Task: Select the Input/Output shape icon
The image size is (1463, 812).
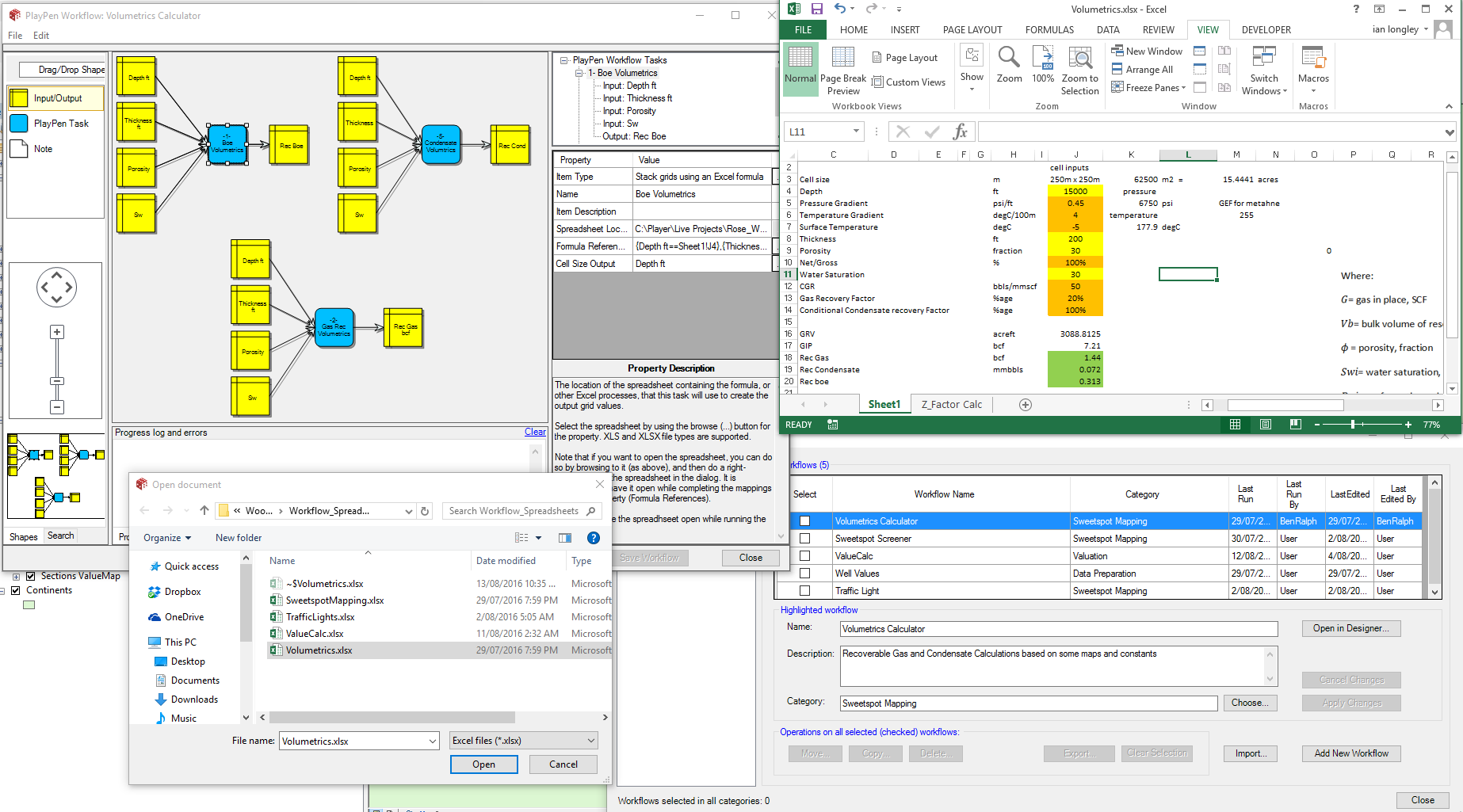Action: coord(18,98)
